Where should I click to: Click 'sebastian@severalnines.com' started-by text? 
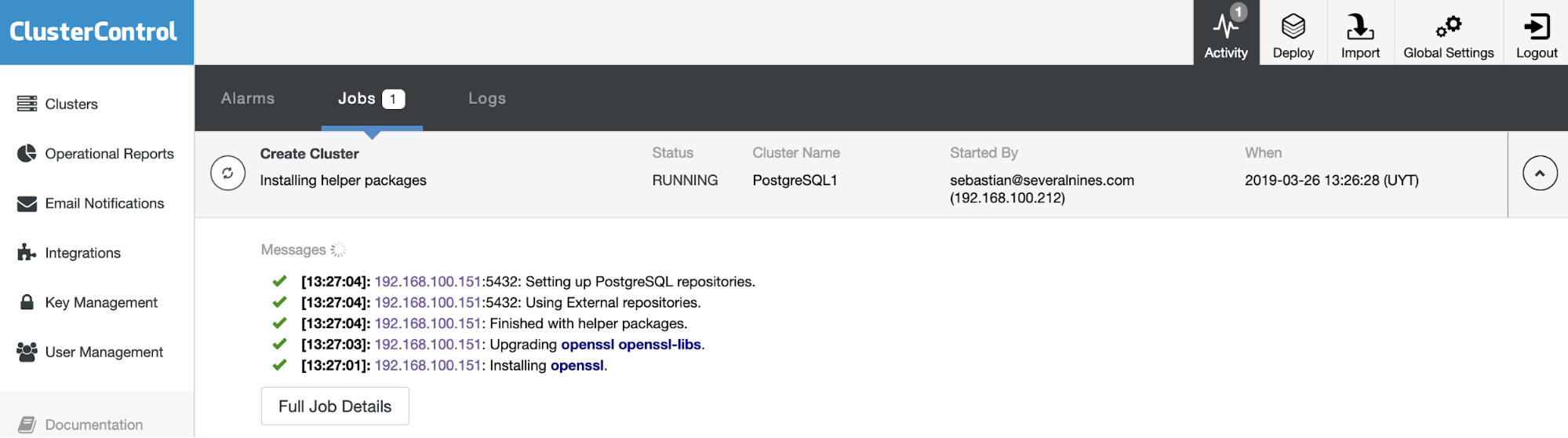coord(1042,180)
